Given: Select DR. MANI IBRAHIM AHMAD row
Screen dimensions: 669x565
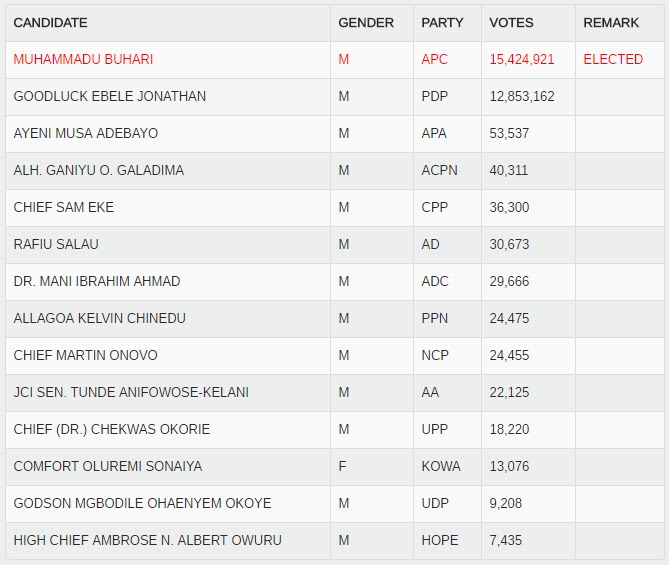Looking at the screenshot, I should [x=334, y=282].
